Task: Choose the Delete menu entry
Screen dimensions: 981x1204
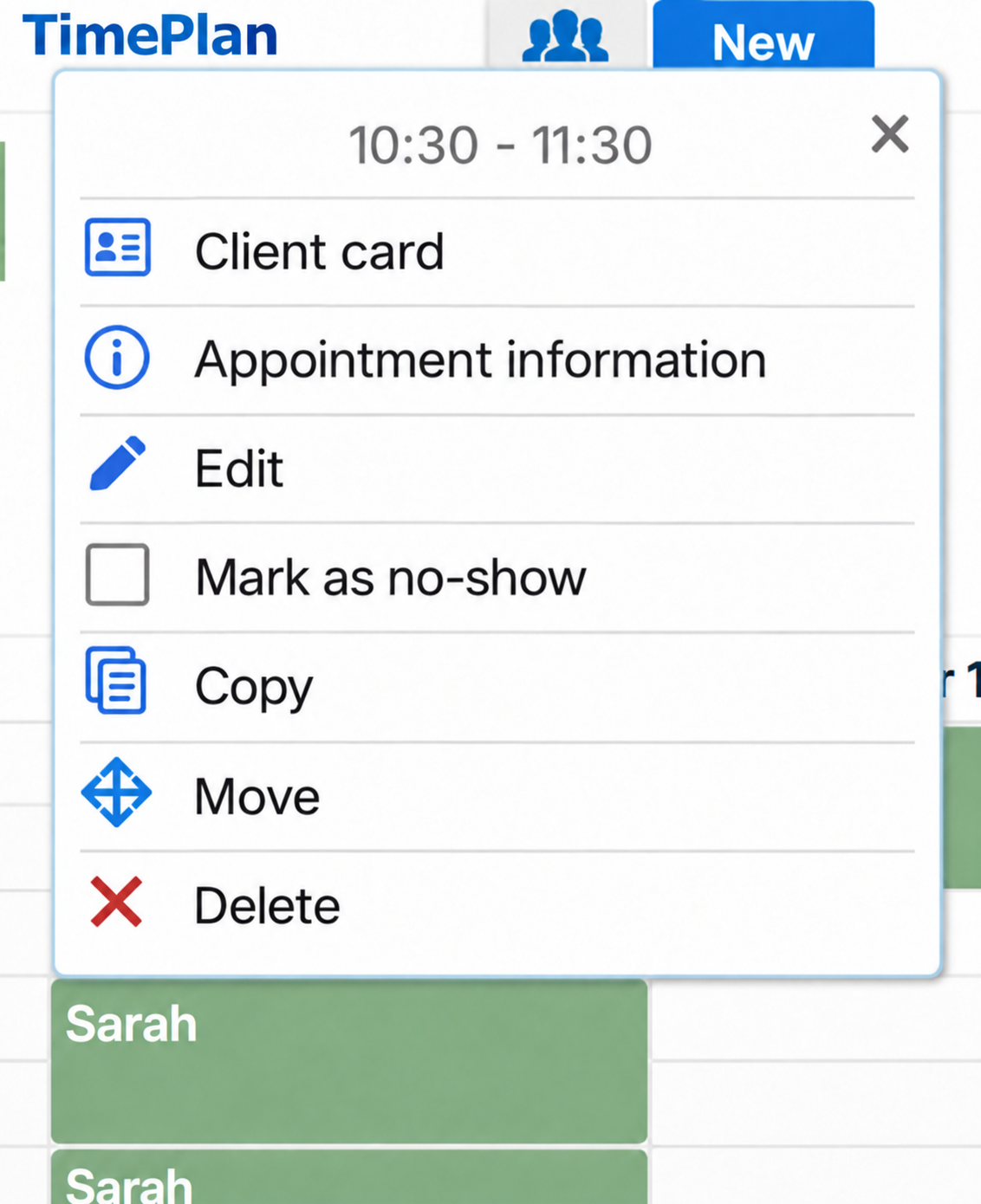Action: [497, 905]
